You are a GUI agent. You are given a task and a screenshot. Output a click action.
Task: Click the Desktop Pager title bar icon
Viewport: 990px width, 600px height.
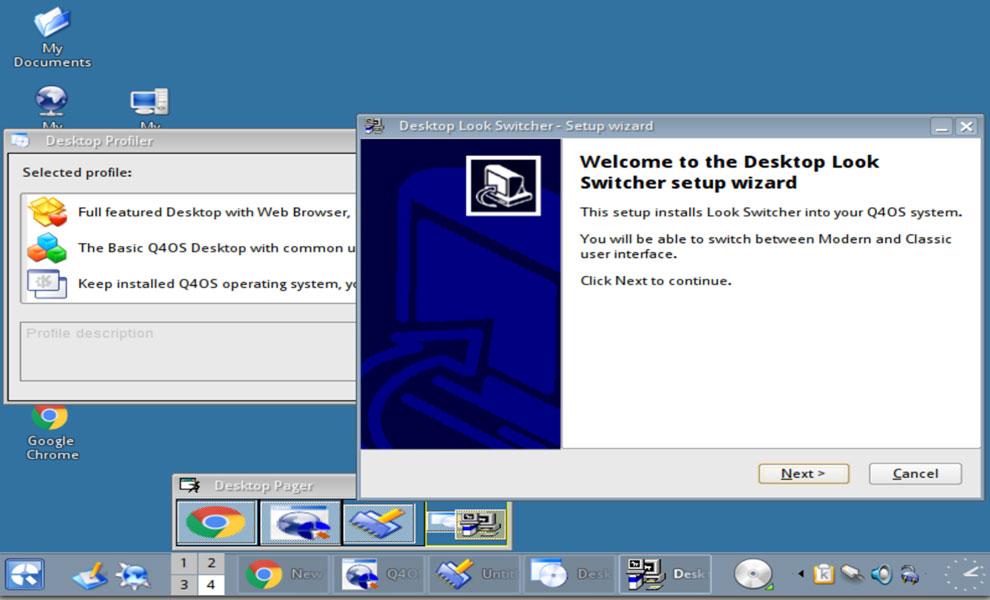pos(189,485)
